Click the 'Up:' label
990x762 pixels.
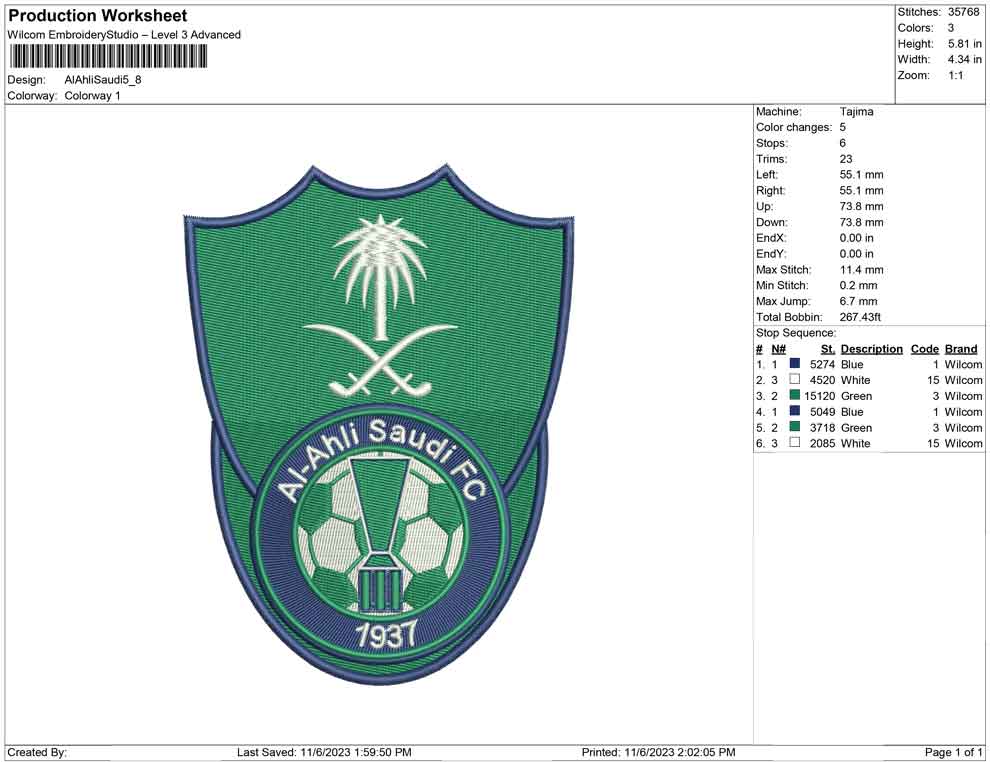pyautogui.click(x=764, y=206)
